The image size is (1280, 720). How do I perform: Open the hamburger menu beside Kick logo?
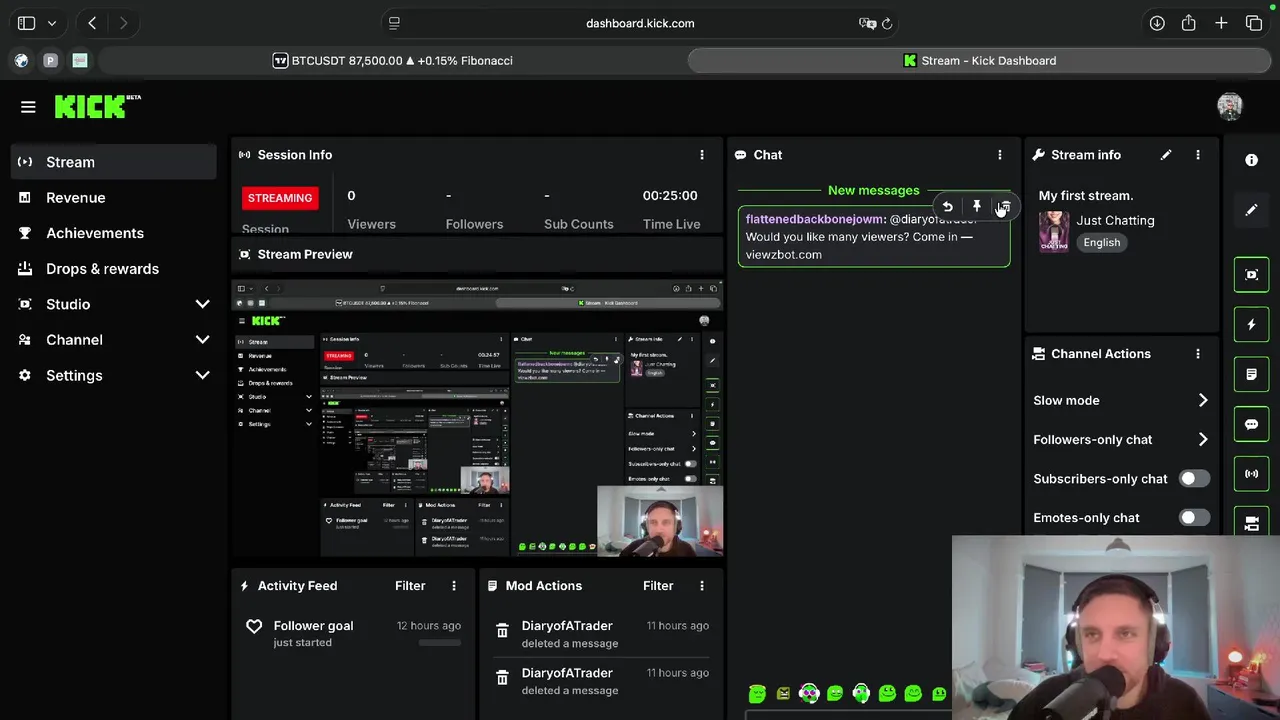(28, 107)
